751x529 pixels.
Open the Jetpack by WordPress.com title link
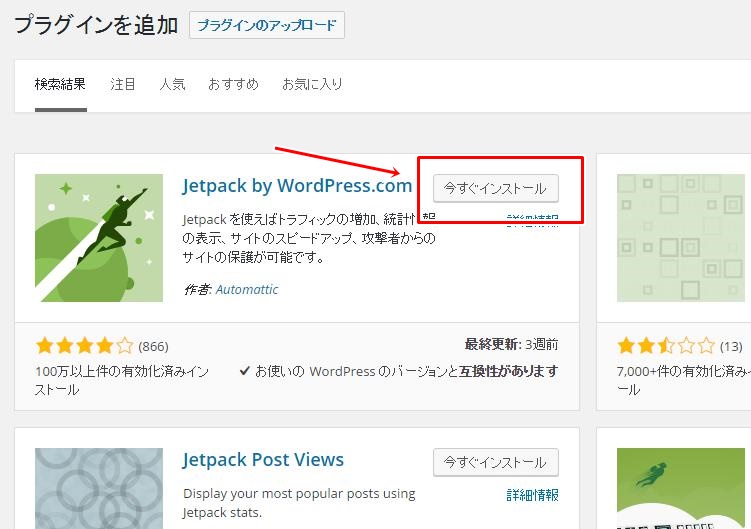click(x=297, y=185)
